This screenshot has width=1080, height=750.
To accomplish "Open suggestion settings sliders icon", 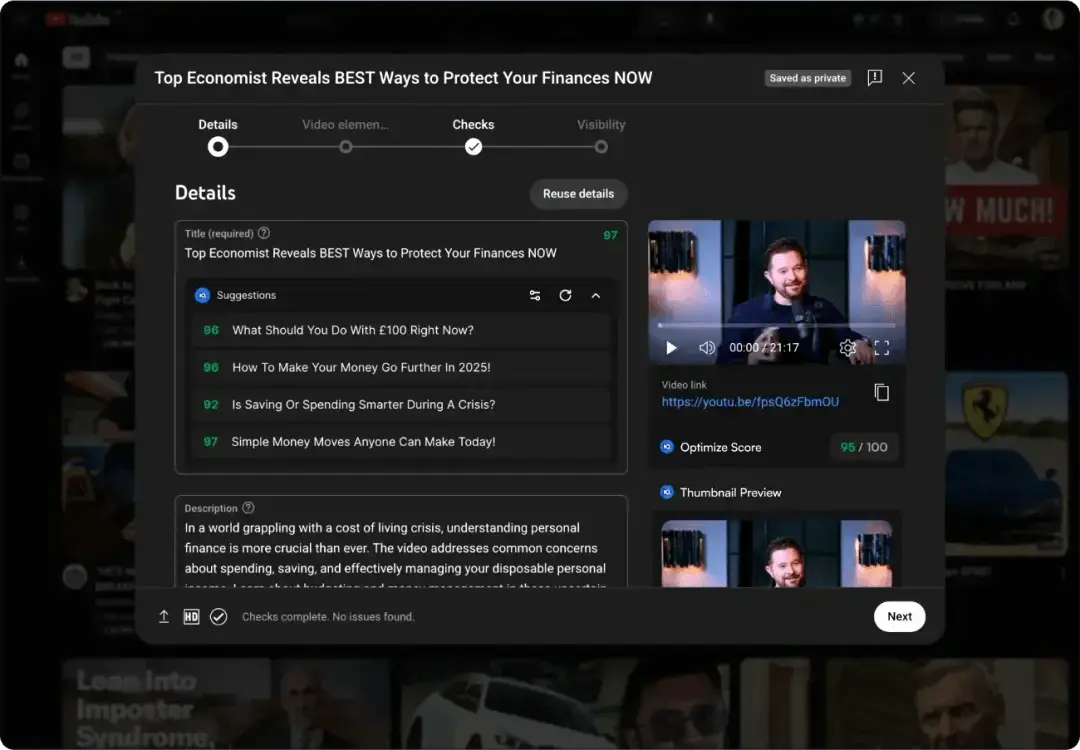I will point(535,296).
